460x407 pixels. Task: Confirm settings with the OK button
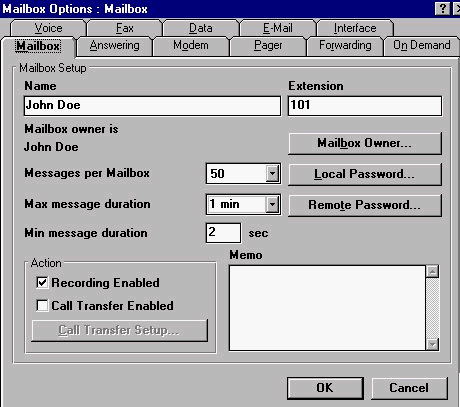[x=325, y=388]
